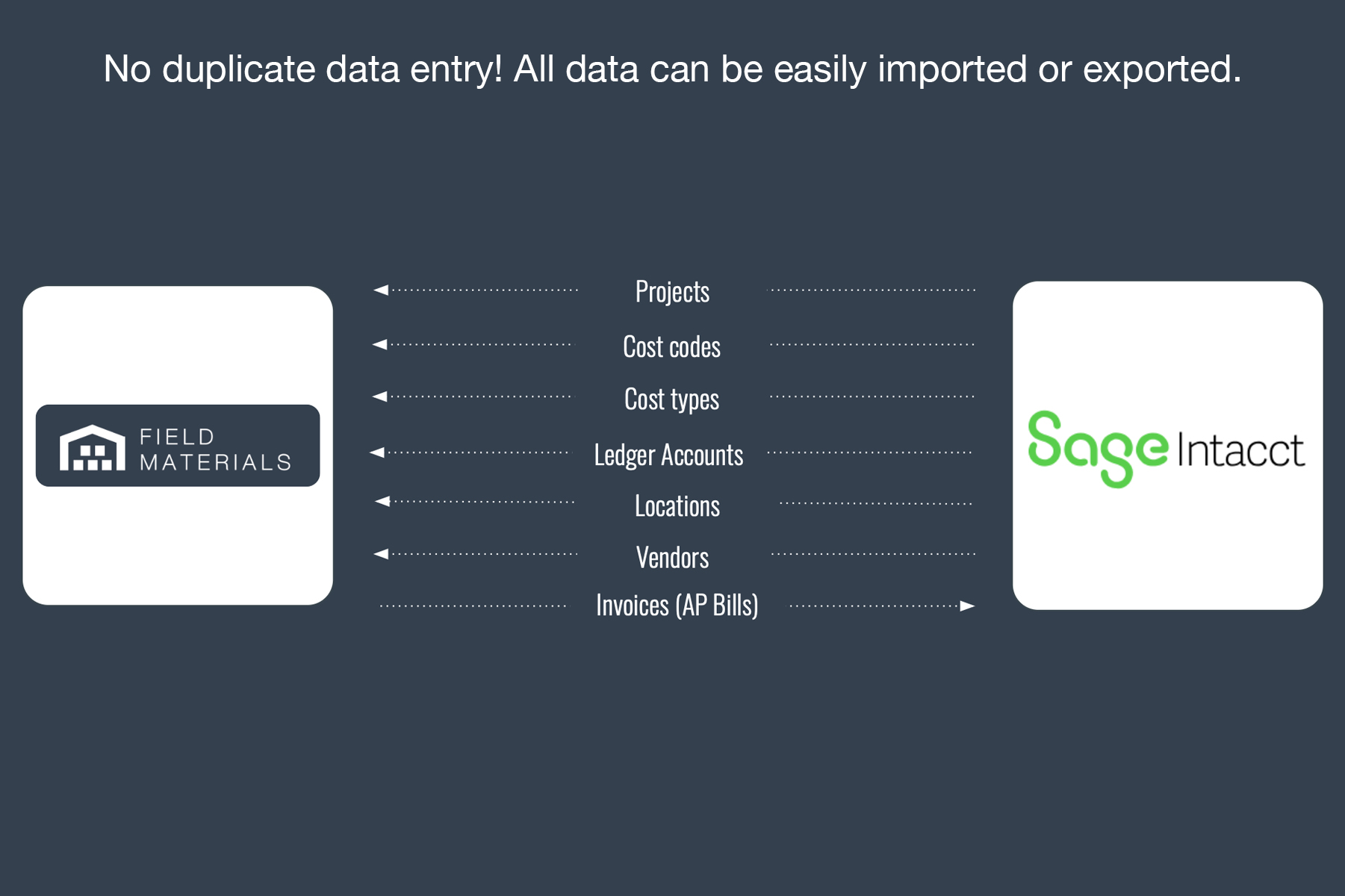Click the left arrowhead in the Projects row
The image size is (1345, 896).
click(381, 290)
